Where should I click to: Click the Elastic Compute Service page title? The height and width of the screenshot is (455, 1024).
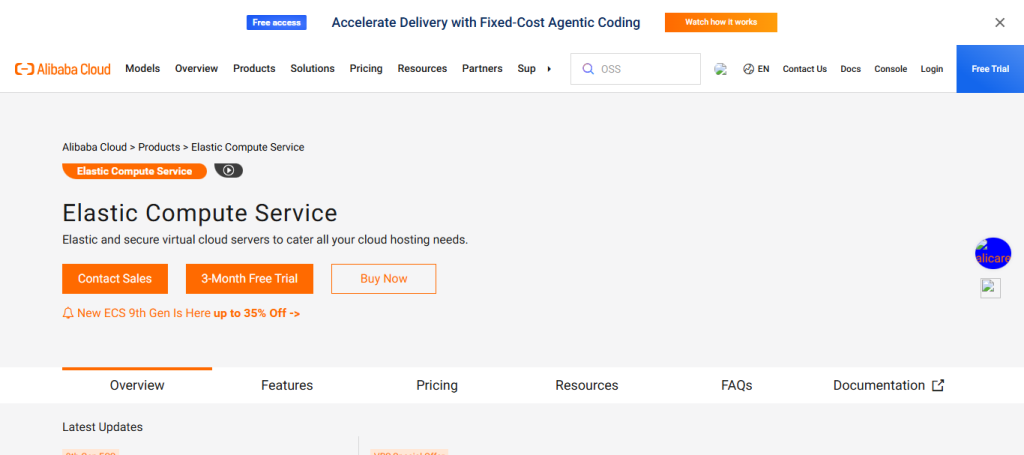(200, 213)
